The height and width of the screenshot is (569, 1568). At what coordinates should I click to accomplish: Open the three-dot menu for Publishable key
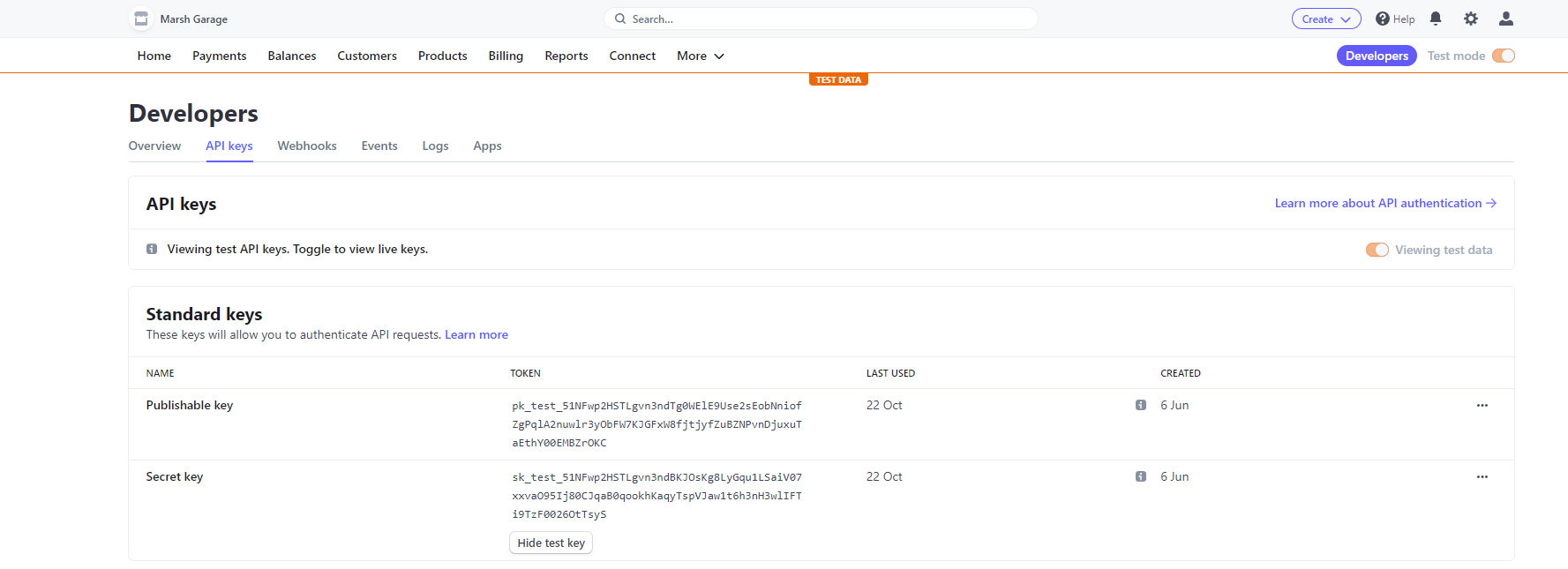click(1482, 405)
